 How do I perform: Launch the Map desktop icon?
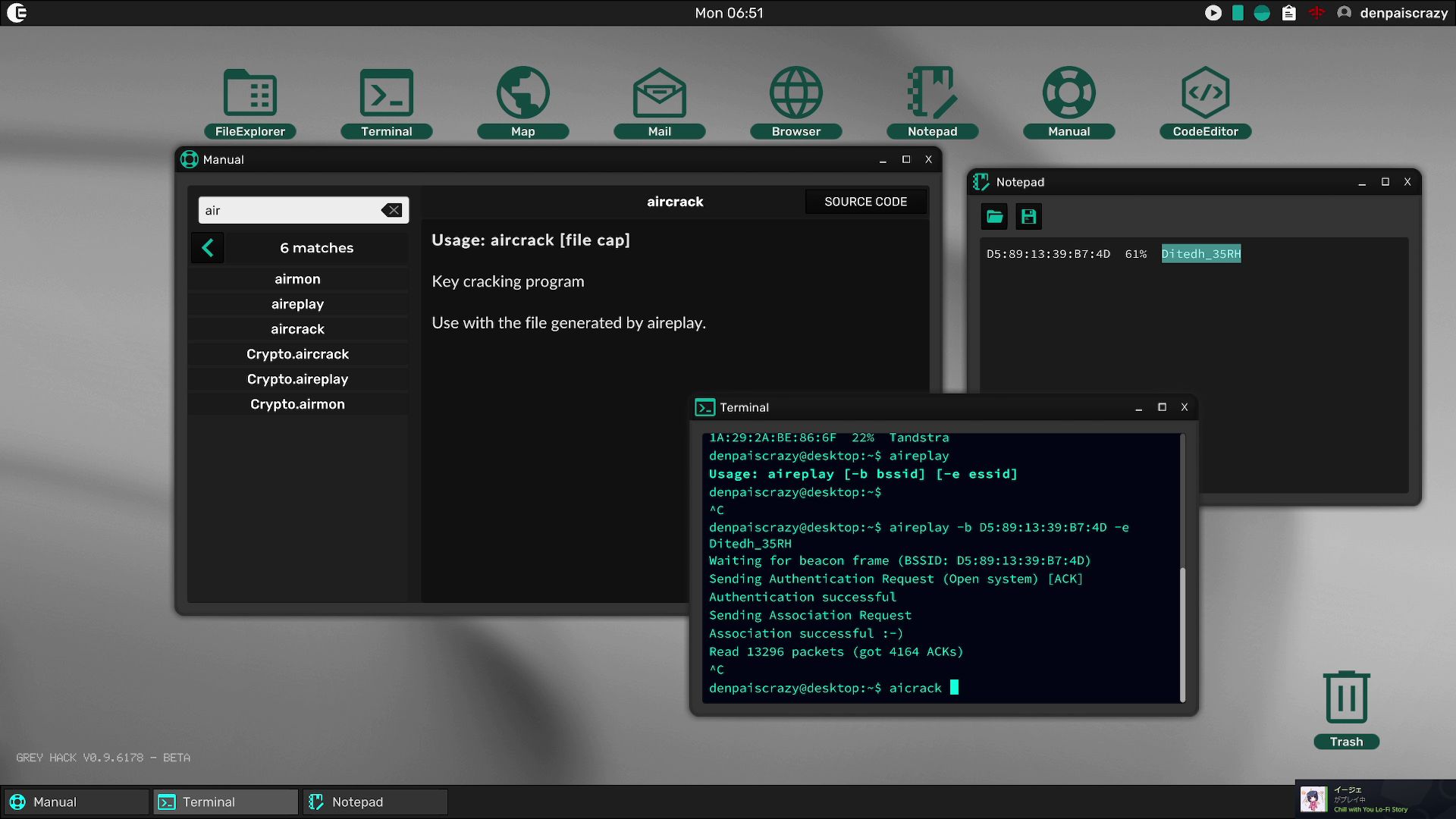coord(522,94)
